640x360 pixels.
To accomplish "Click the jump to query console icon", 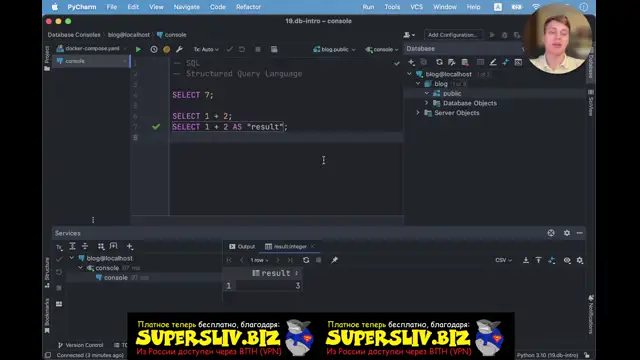I will coord(506,62).
